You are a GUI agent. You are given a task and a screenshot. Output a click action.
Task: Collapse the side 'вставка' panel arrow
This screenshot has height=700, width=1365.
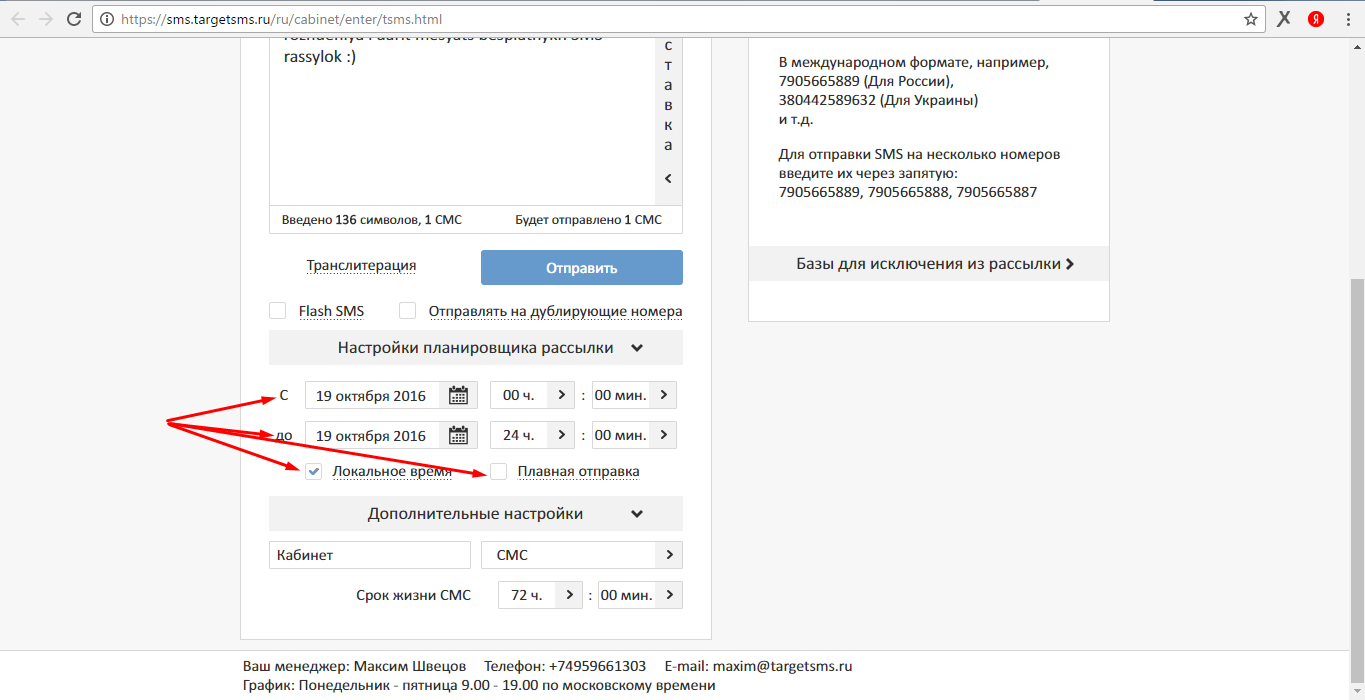(668, 178)
